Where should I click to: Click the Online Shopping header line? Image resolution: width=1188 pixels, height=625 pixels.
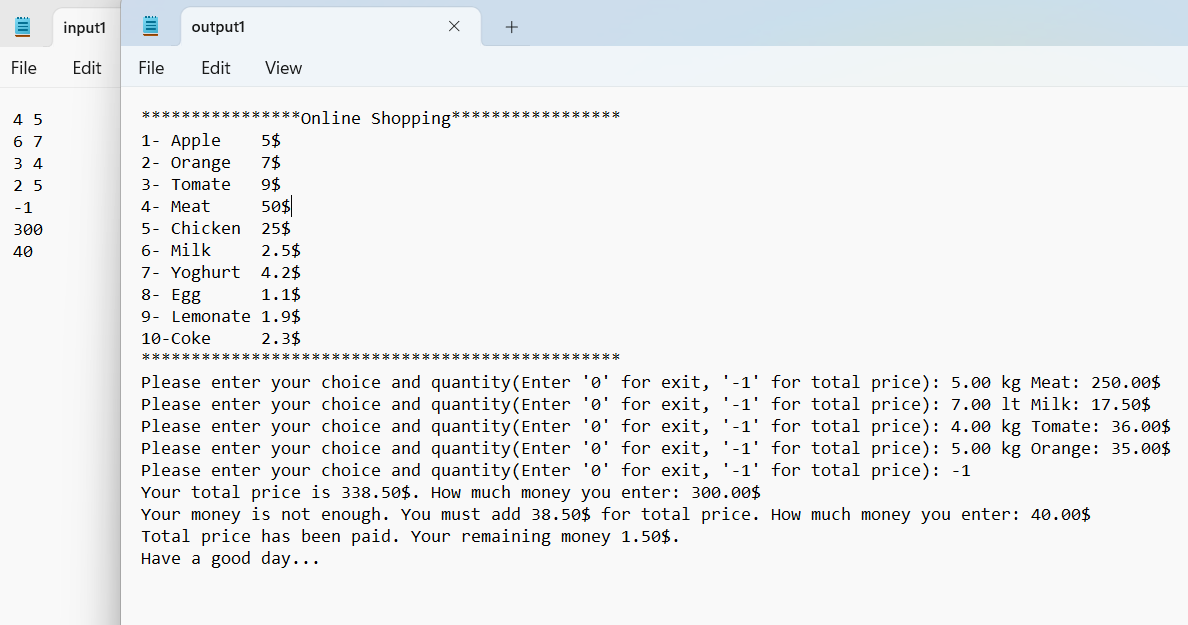tap(380, 118)
